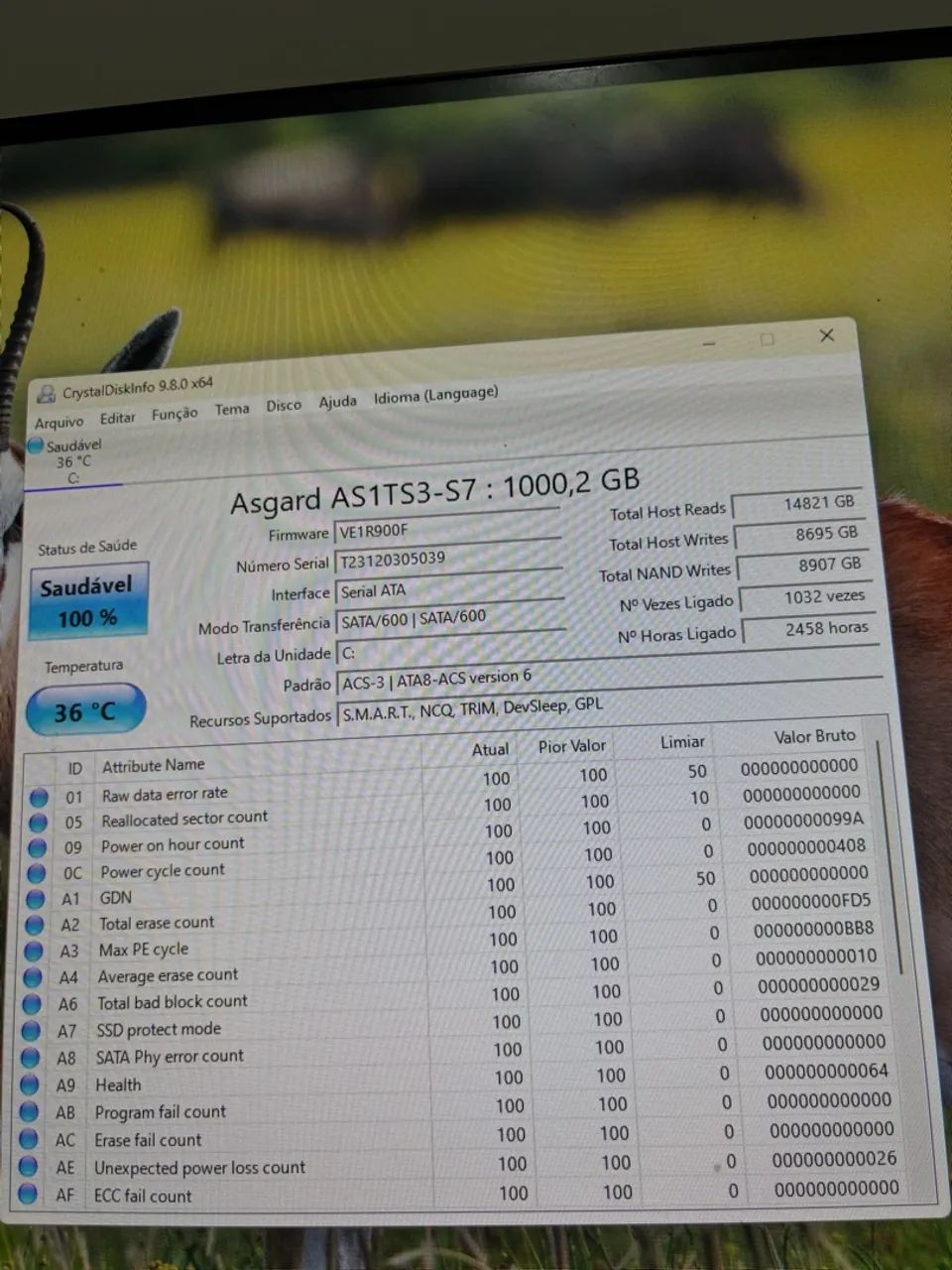
Task: Click the Interface field Serial ATA
Action: click(450, 588)
